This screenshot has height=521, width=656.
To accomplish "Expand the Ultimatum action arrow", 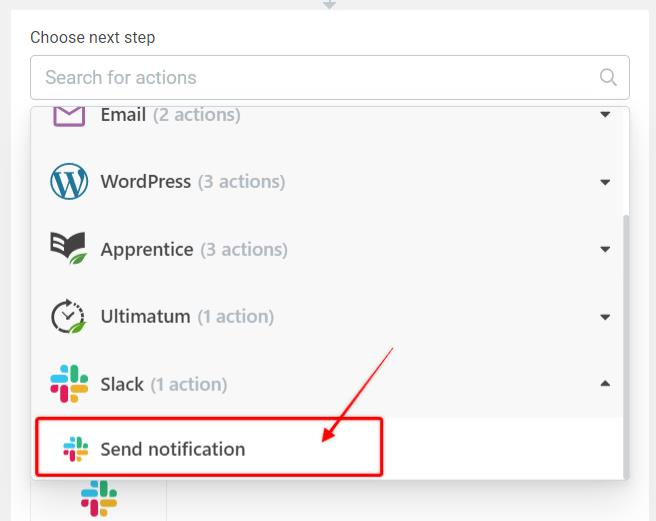I will (605, 316).
